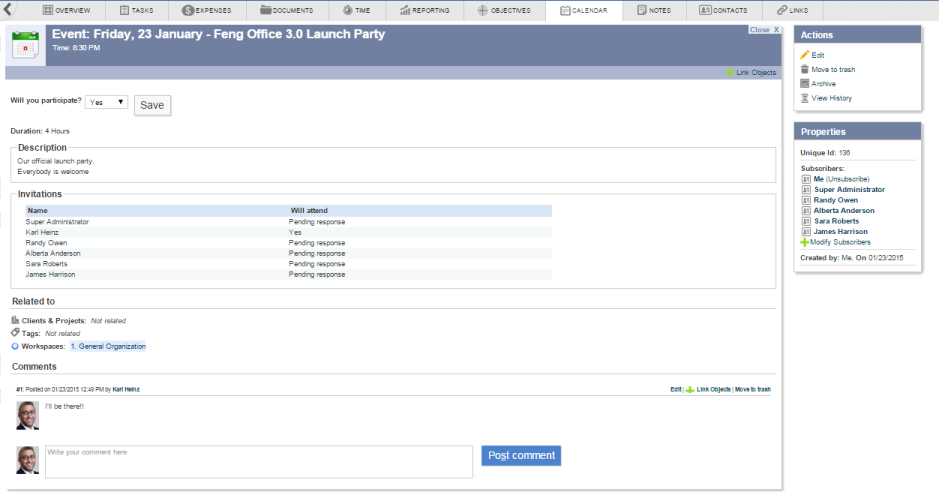Screen dimensions: 939x492
Task: Open the General Organization workspace link
Action: pos(108,346)
